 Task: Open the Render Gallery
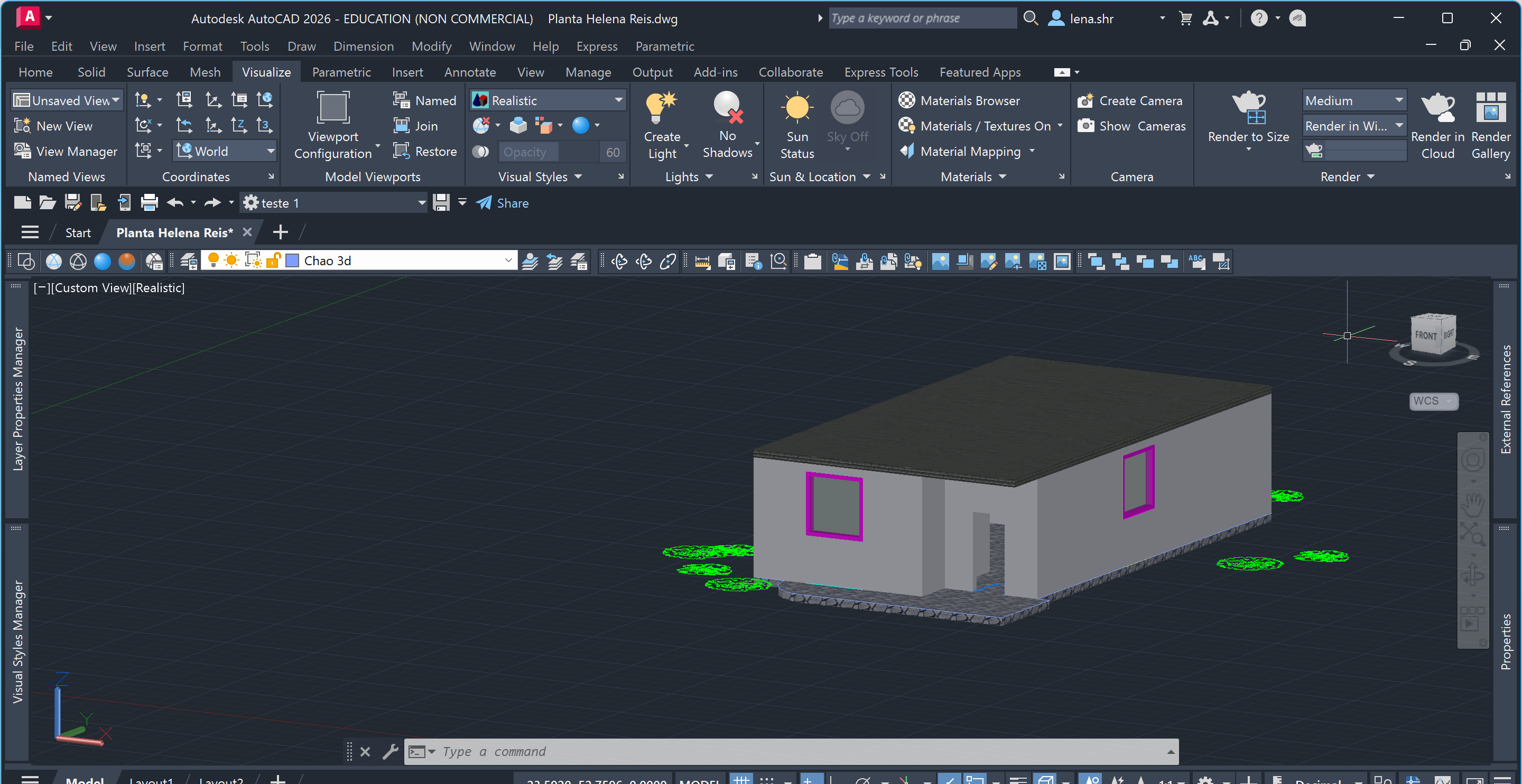pyautogui.click(x=1490, y=126)
